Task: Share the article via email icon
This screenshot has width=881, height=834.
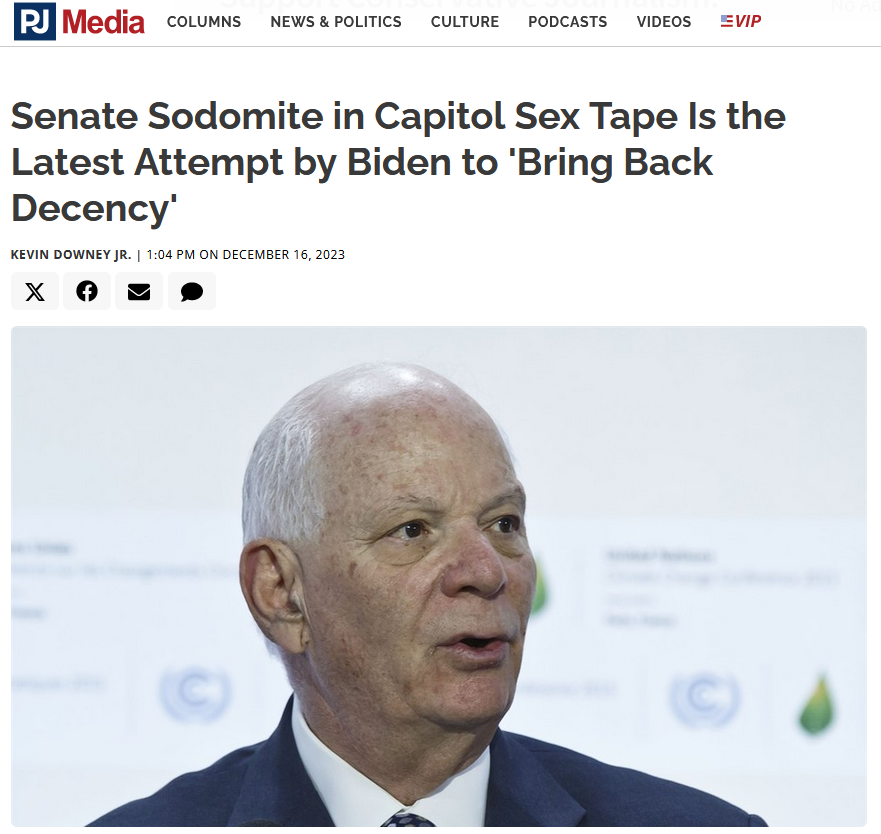Action: 139,292
